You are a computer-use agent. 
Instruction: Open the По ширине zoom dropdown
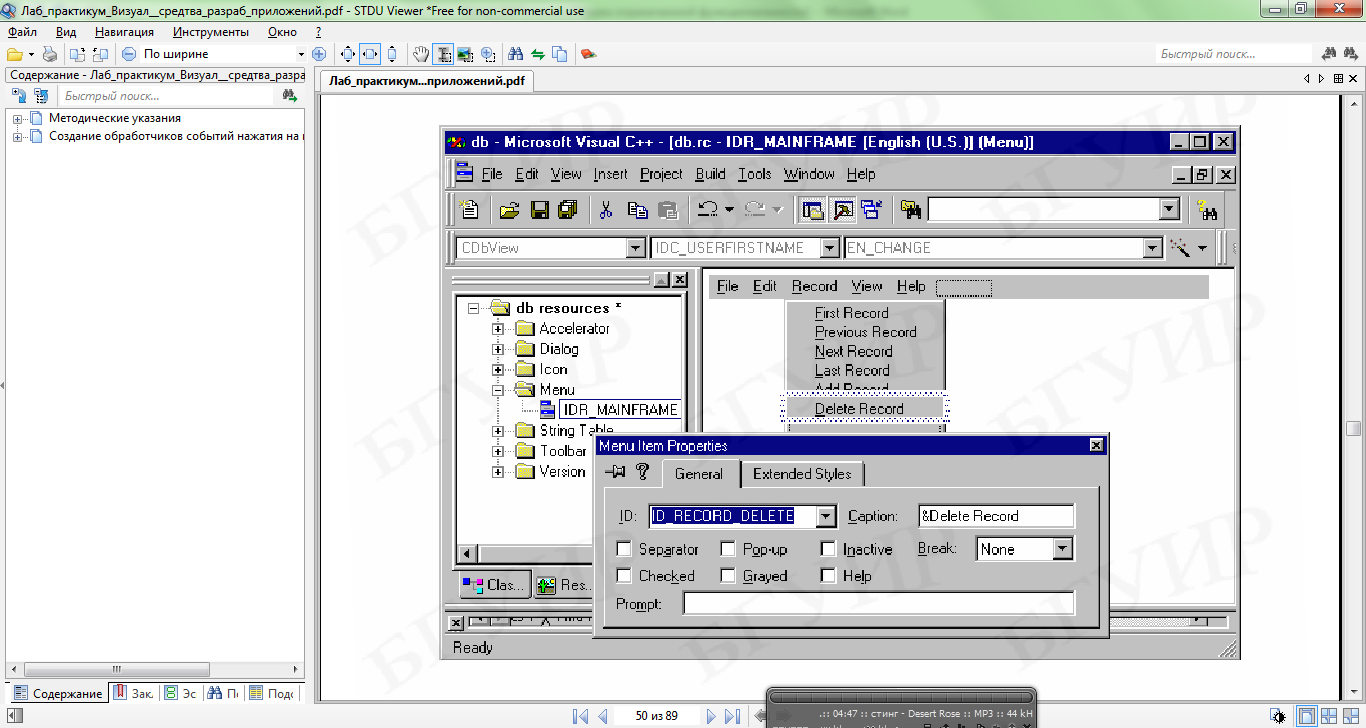tap(301, 54)
